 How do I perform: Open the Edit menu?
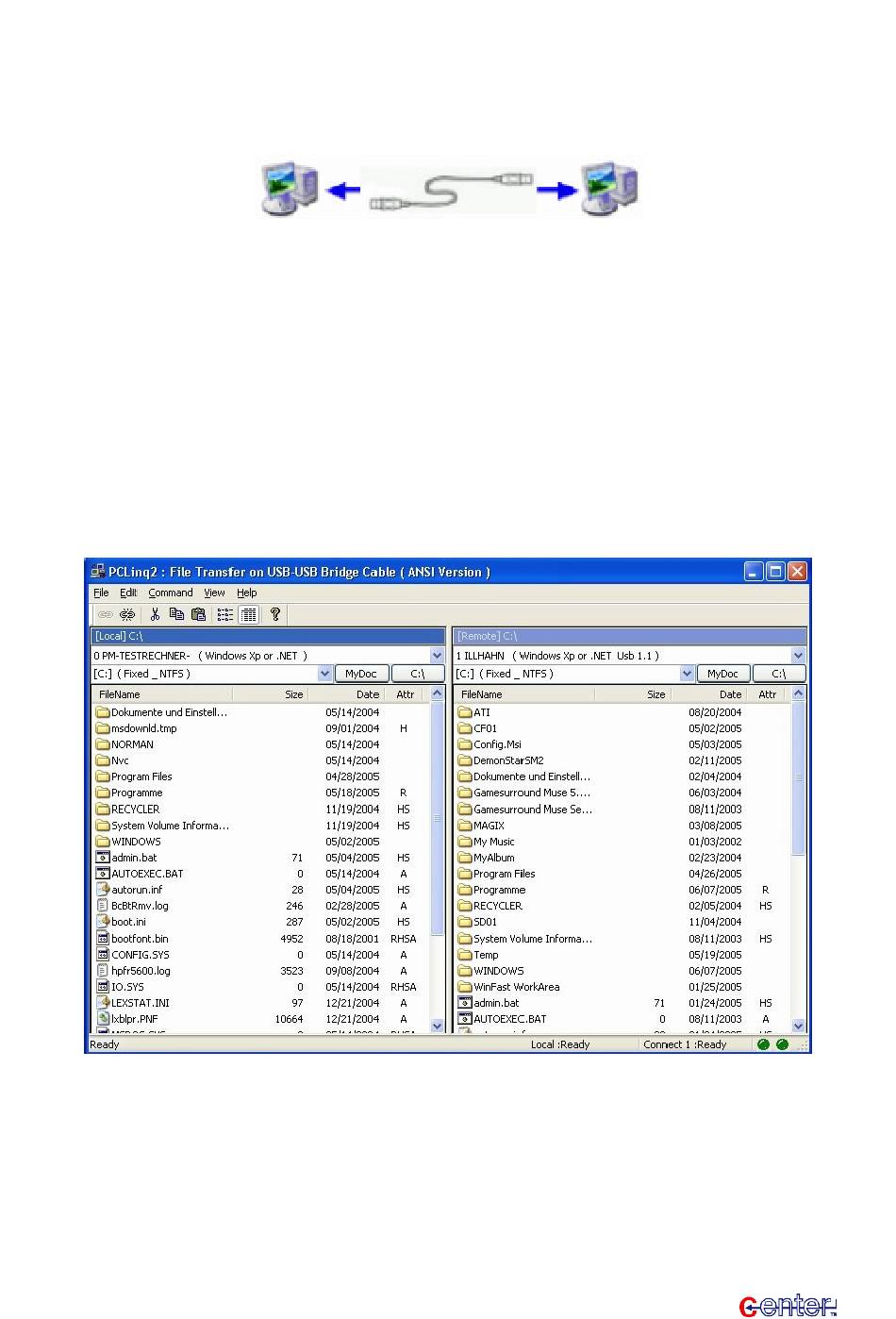tap(128, 593)
